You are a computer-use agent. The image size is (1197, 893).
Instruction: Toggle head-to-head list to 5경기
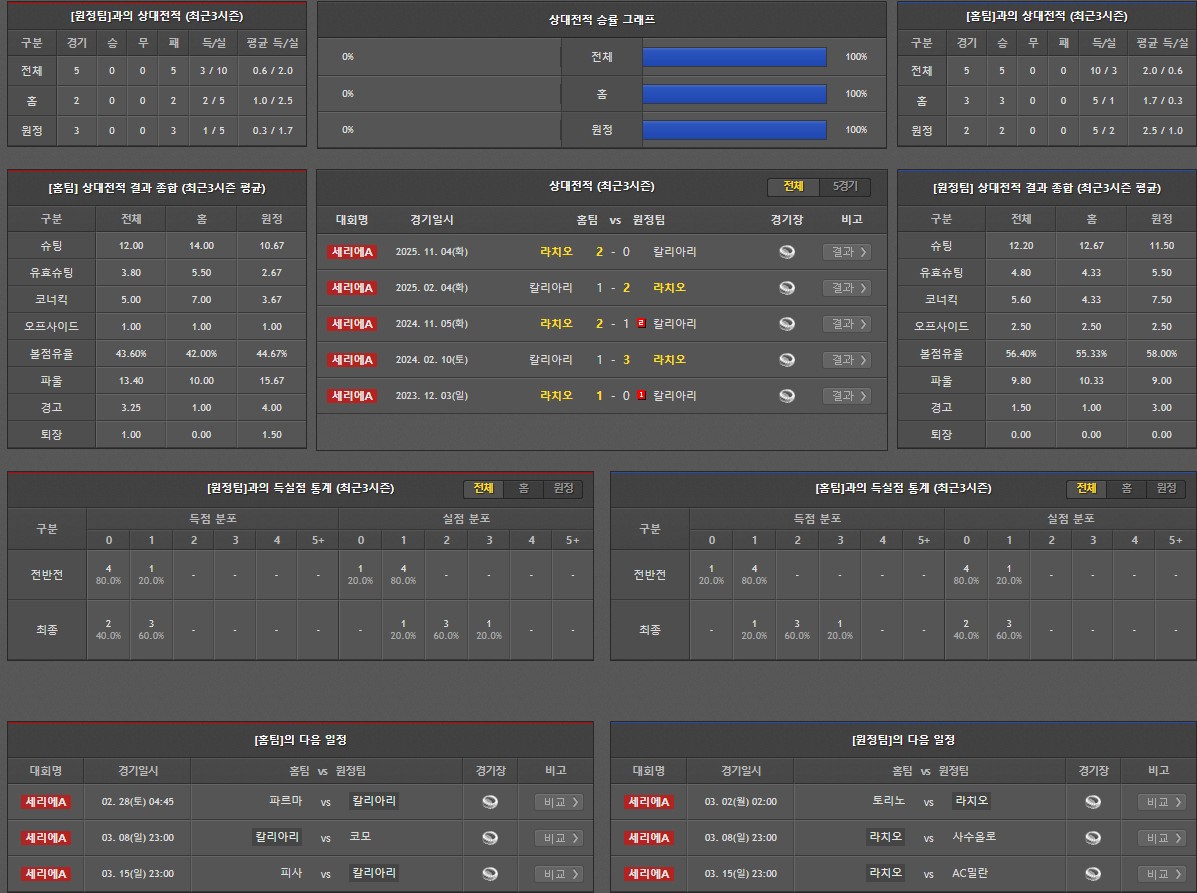point(845,187)
